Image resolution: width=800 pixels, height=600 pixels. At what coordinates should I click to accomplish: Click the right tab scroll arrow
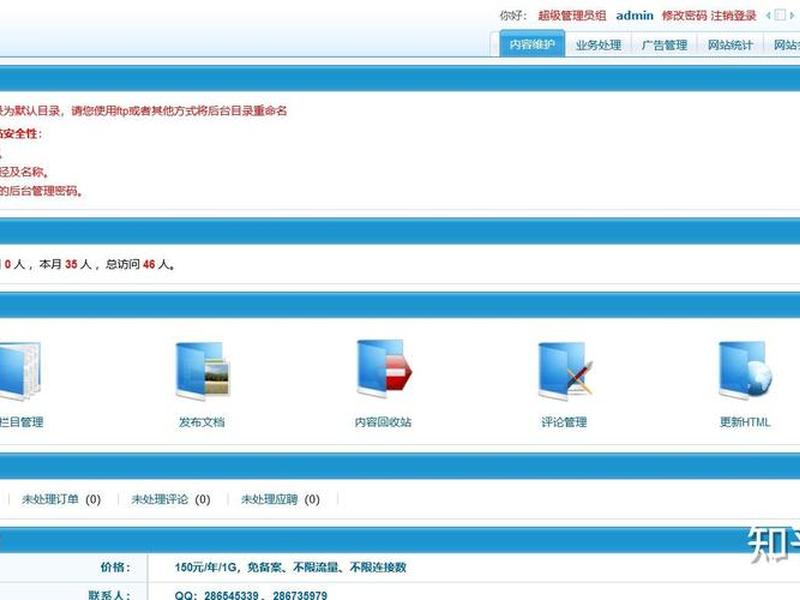(792, 15)
